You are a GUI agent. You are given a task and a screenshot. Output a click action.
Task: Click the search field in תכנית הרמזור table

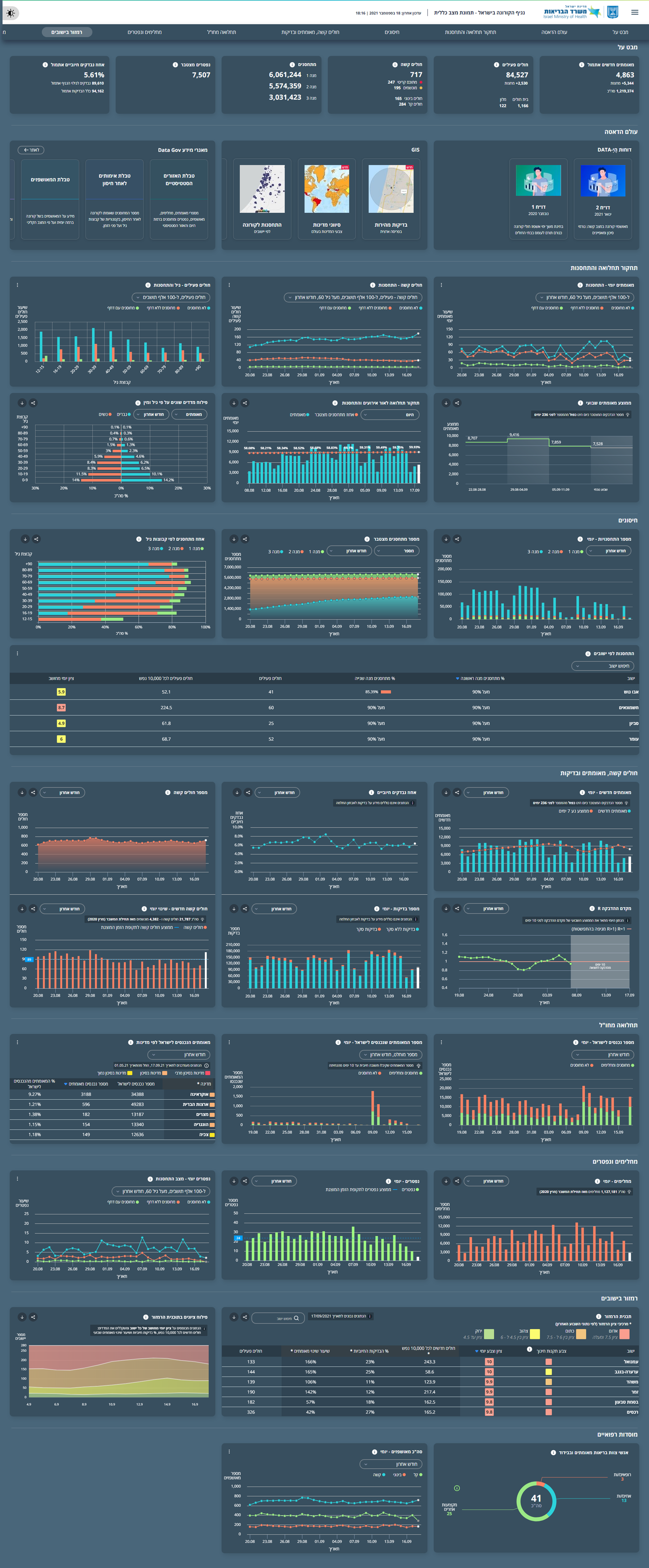pos(277,1318)
